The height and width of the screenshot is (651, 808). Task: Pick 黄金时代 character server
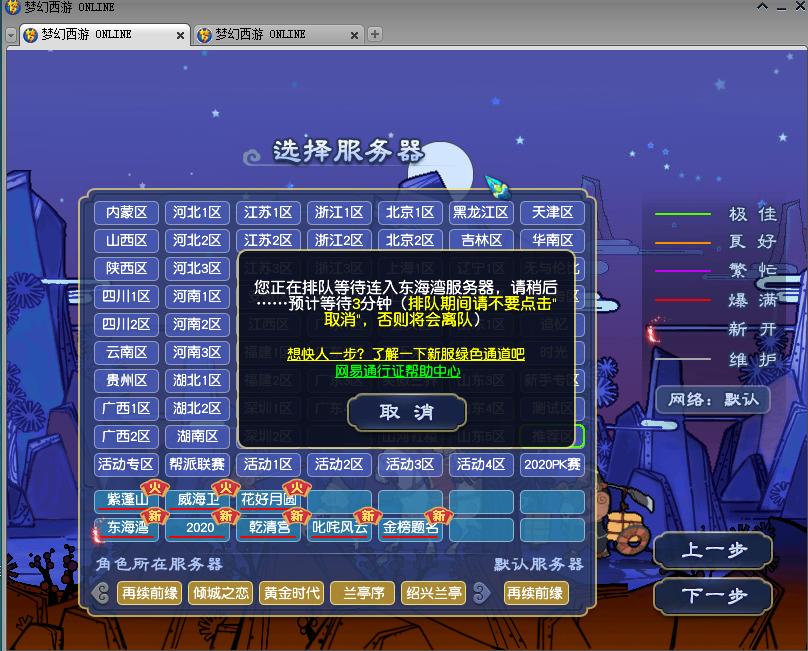pyautogui.click(x=292, y=593)
